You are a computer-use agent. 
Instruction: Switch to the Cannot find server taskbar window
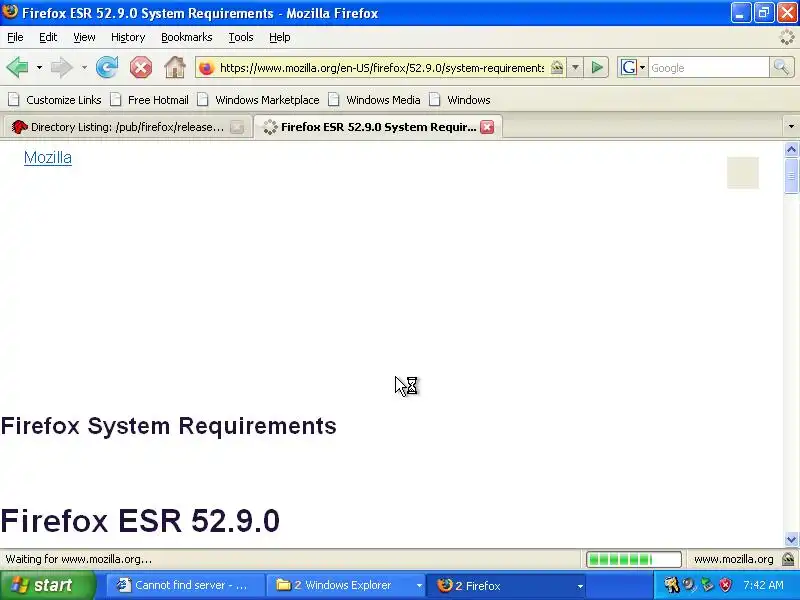(x=186, y=585)
